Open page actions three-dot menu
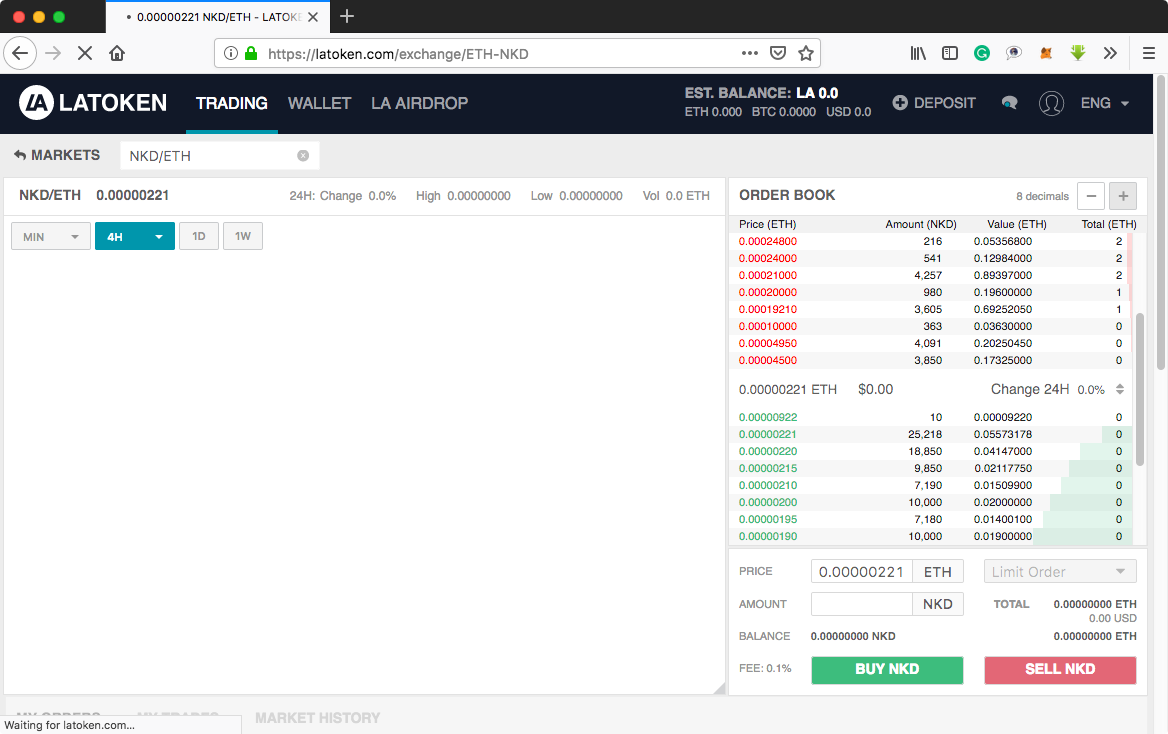 (749, 53)
